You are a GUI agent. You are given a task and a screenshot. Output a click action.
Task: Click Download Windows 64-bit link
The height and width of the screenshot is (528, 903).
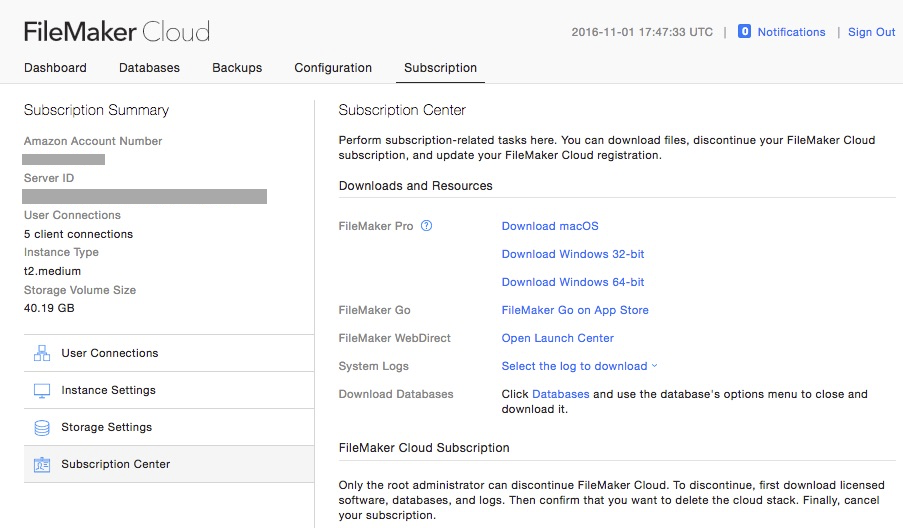[572, 282]
